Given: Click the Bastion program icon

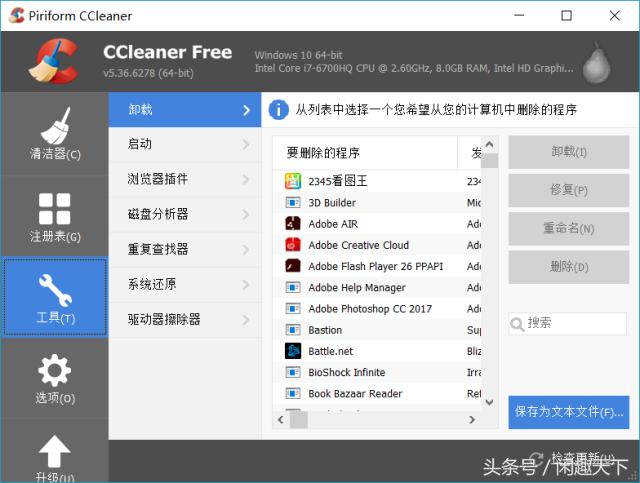Looking at the screenshot, I should coord(293,330).
